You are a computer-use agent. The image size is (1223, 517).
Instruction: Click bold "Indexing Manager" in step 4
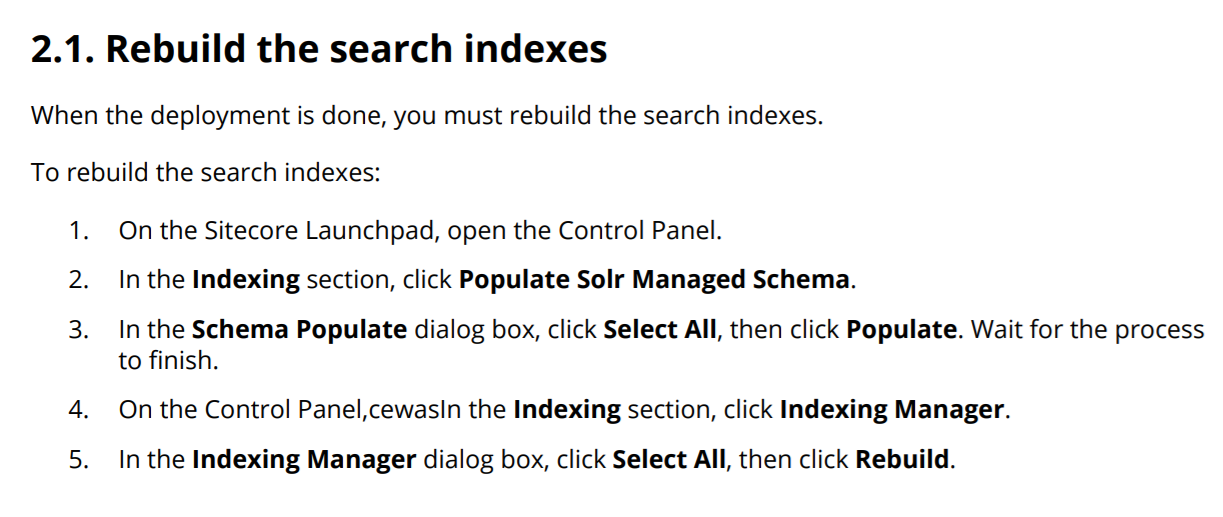[891, 410]
